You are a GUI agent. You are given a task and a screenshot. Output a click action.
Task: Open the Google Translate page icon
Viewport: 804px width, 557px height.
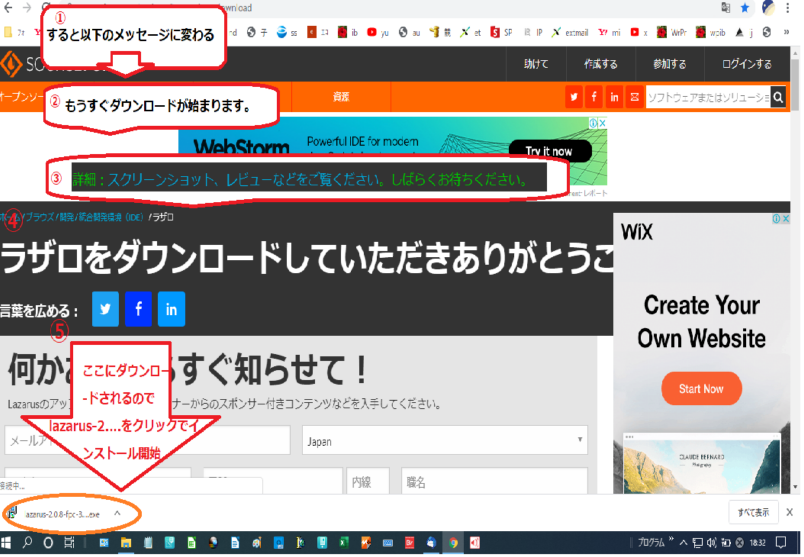point(726,8)
